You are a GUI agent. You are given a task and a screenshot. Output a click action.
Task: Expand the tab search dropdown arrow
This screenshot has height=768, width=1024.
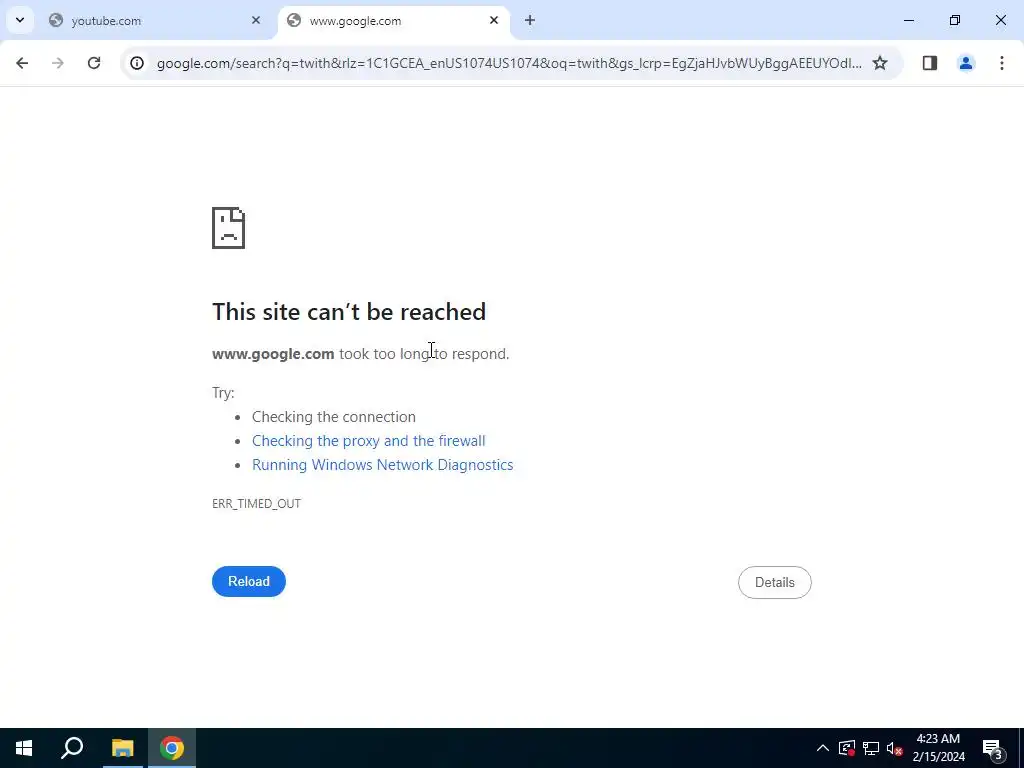coord(20,20)
